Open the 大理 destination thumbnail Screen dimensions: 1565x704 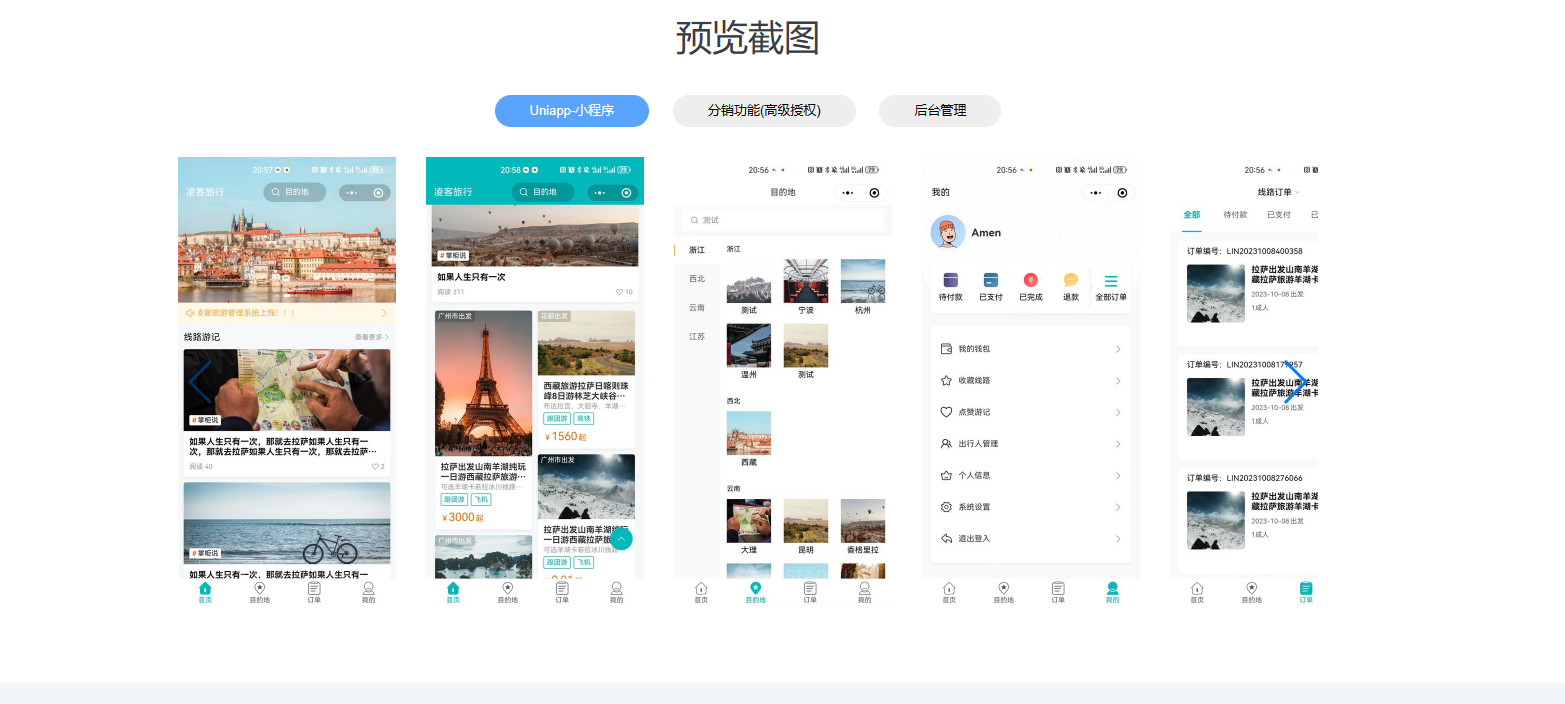click(749, 521)
